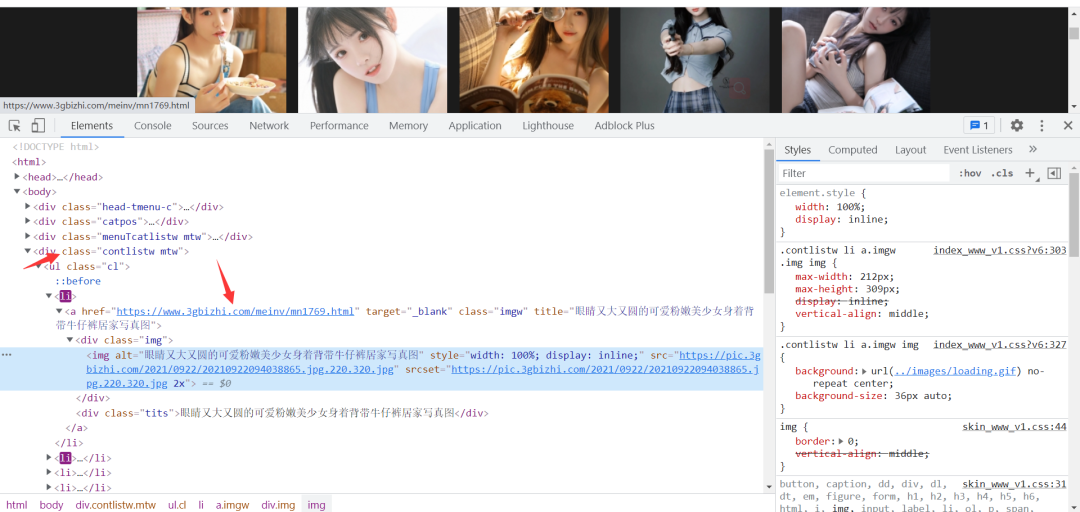Image resolution: width=1080 pixels, height=512 pixels.
Task: Collapse the div contlistw mtw node
Action: pyautogui.click(x=28, y=252)
